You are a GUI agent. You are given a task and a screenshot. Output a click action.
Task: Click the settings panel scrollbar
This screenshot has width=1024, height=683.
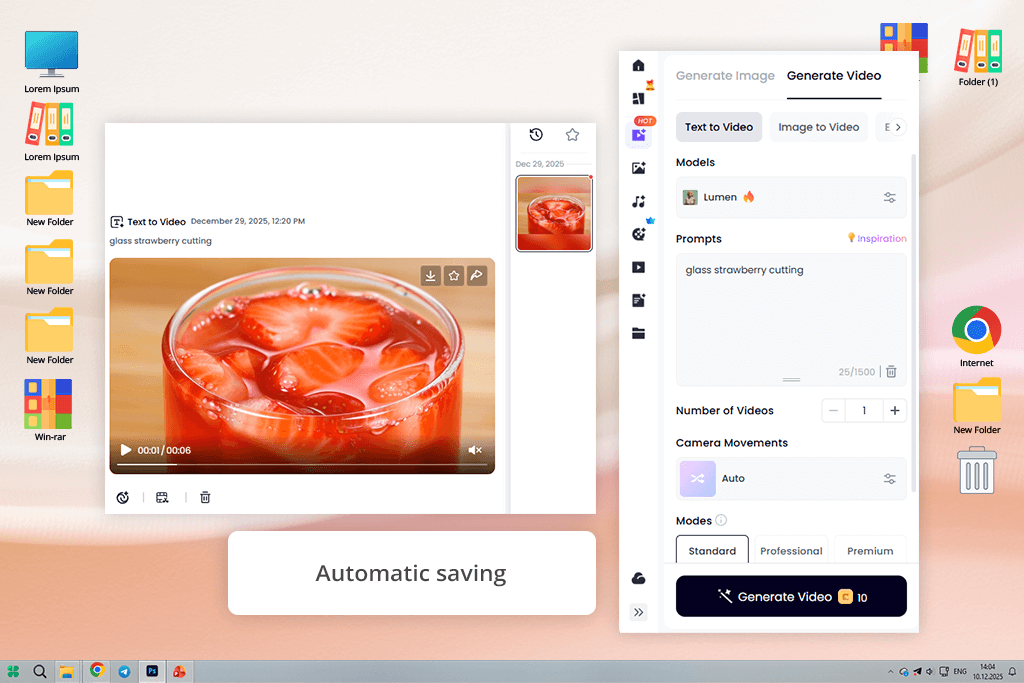(x=914, y=323)
